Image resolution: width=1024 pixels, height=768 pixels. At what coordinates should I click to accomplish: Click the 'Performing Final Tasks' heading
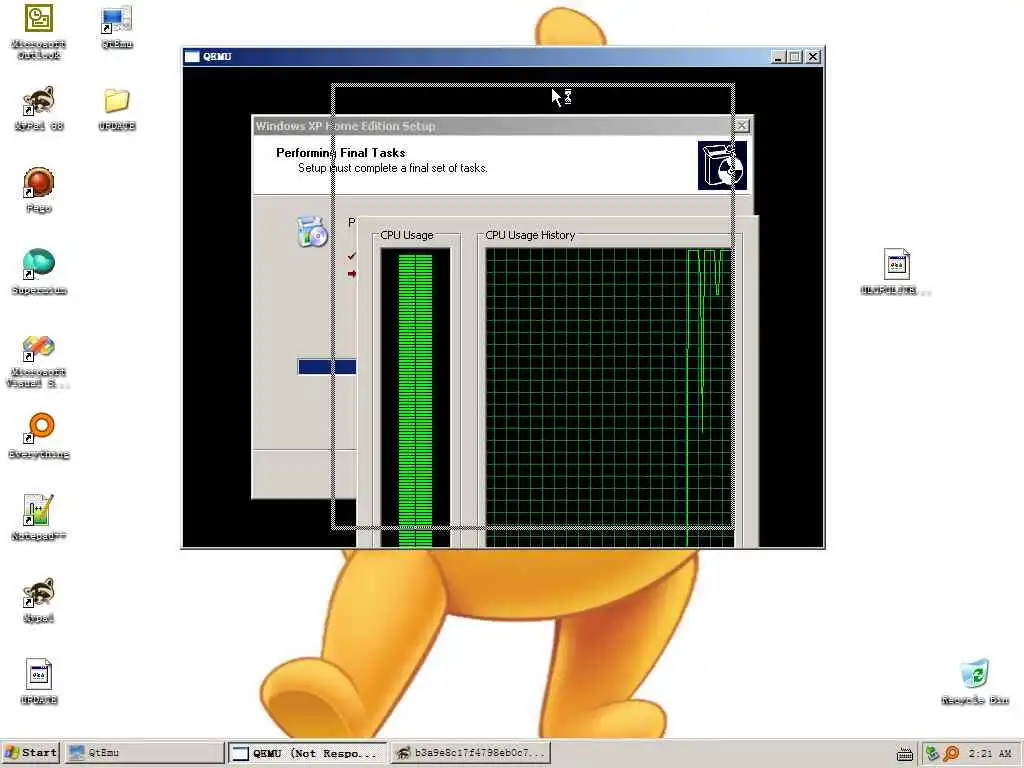pyautogui.click(x=340, y=153)
